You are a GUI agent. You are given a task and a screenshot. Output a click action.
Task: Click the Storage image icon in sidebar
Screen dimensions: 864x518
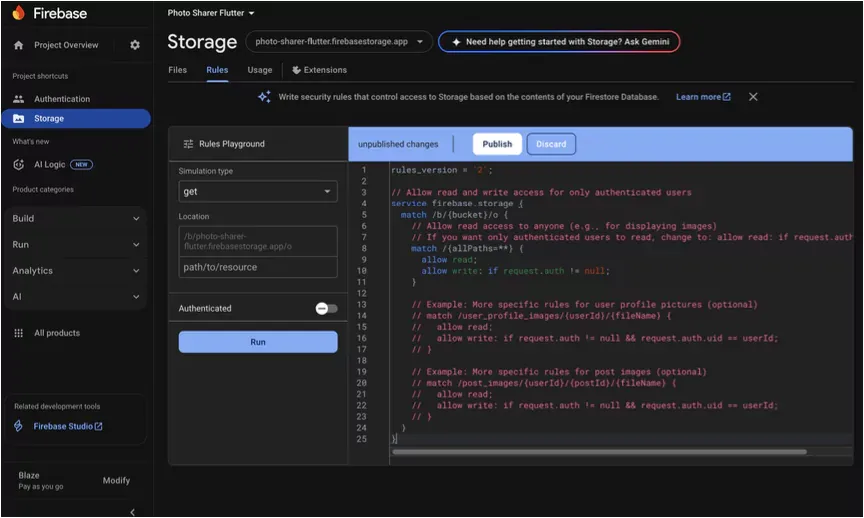tap(19, 118)
